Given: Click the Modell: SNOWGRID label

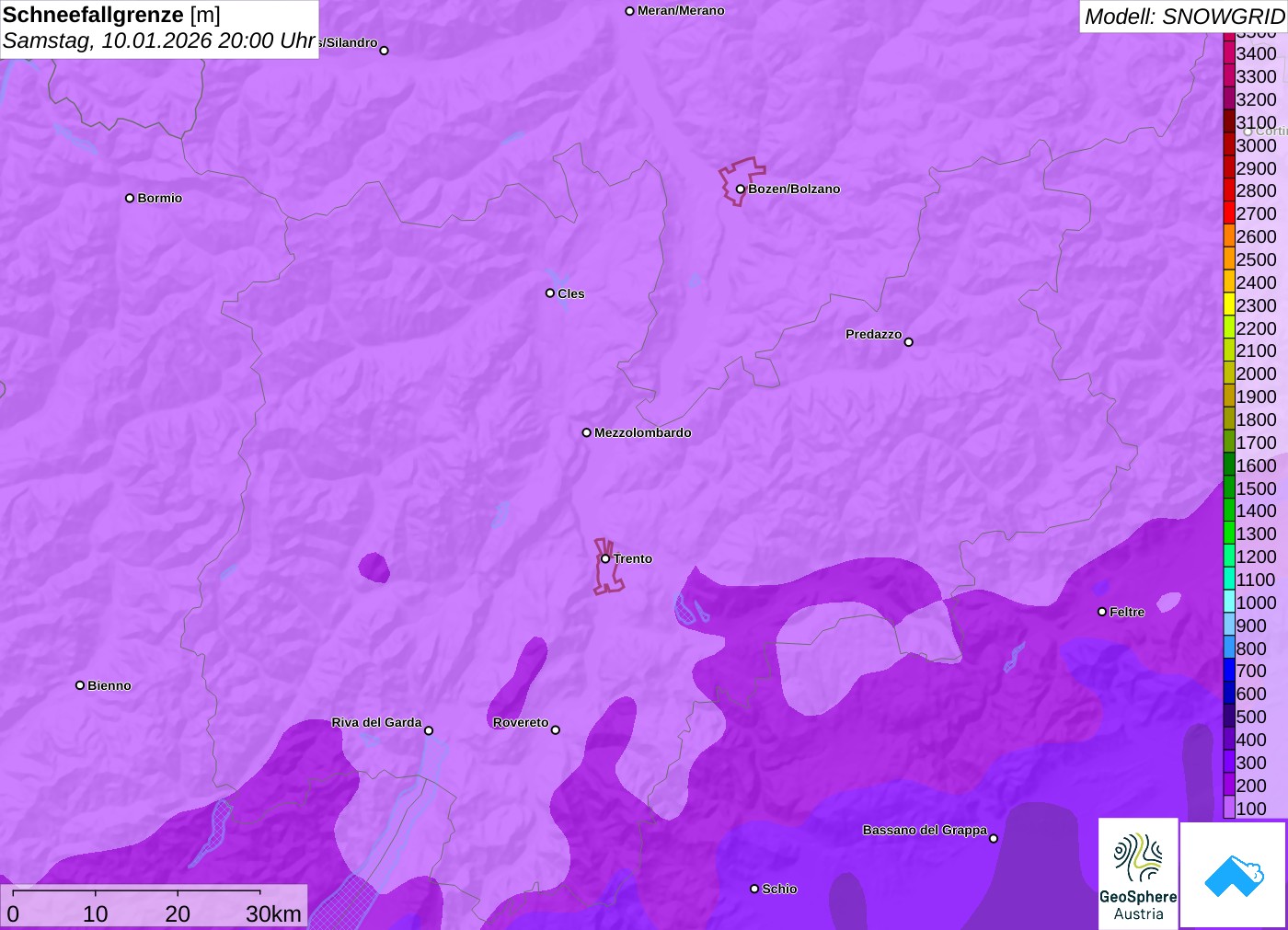Looking at the screenshot, I should click(x=1184, y=17).
